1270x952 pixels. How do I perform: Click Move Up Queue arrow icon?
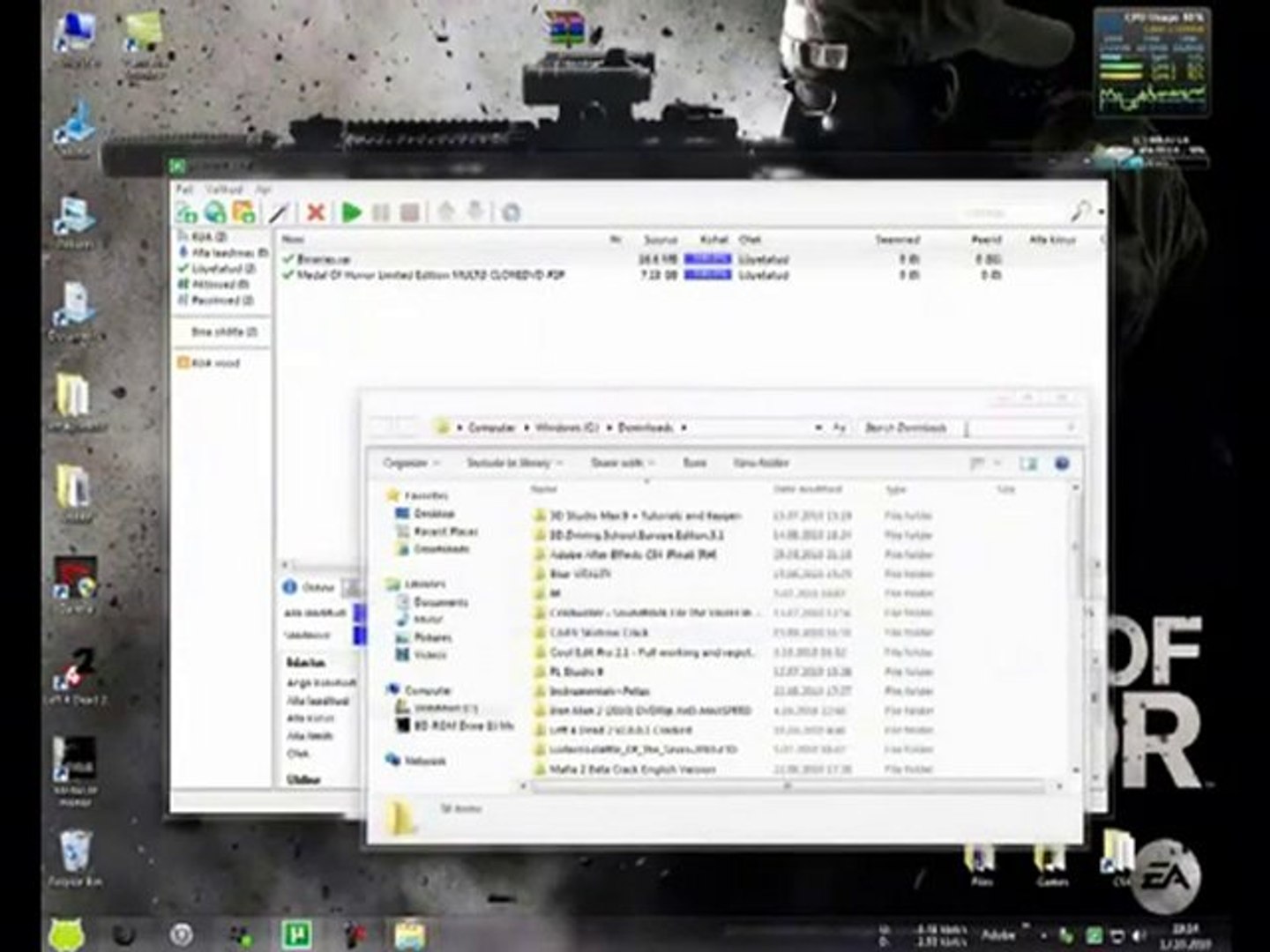coord(446,212)
